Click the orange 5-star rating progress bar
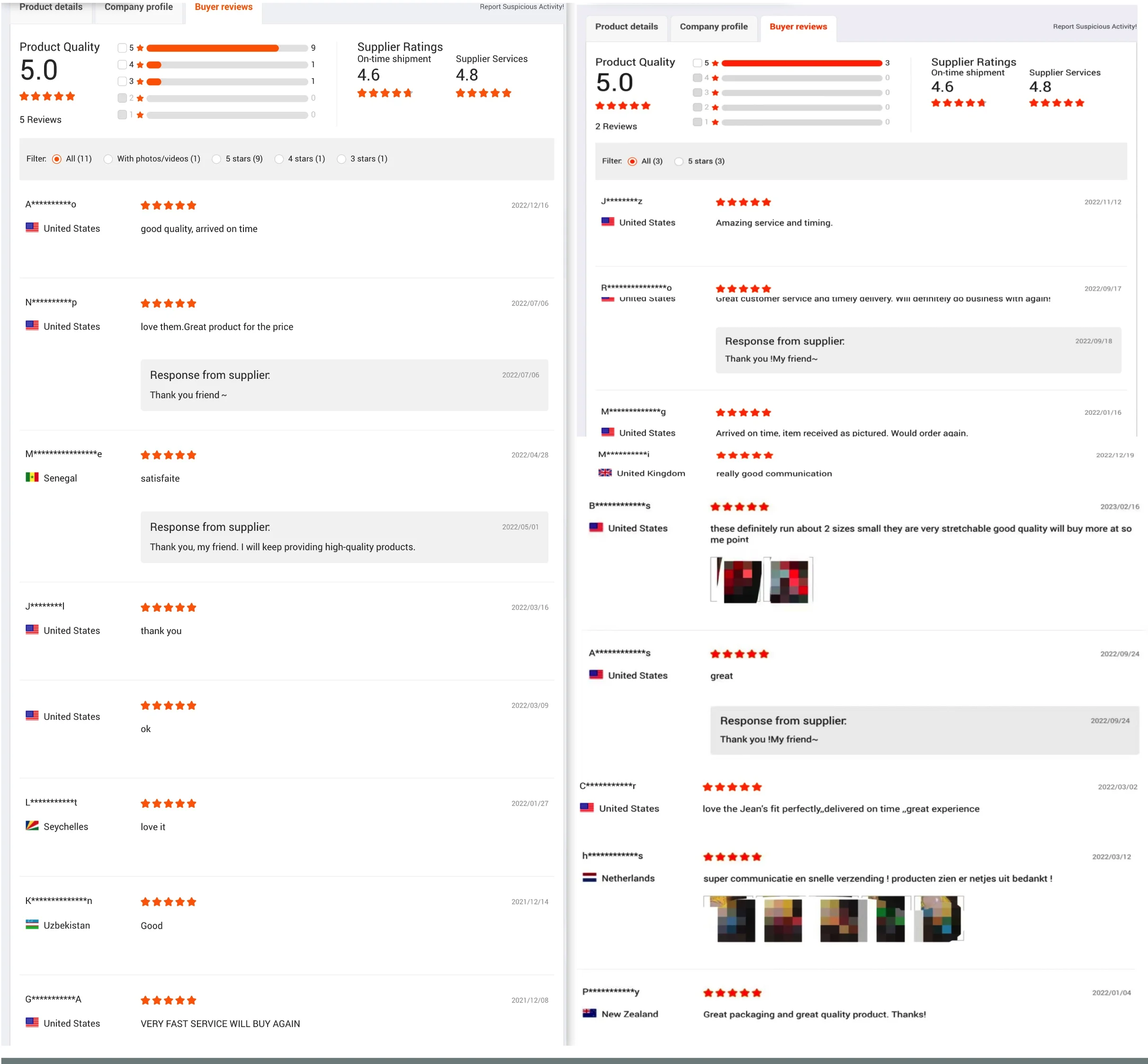The height and width of the screenshot is (1064, 1148). [x=213, y=48]
